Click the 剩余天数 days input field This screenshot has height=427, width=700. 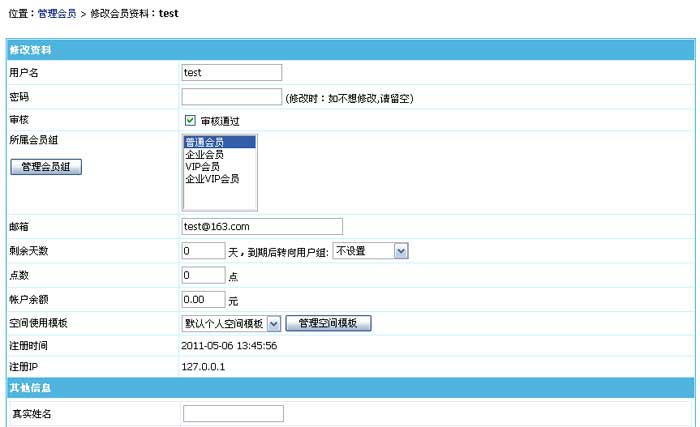point(203,251)
